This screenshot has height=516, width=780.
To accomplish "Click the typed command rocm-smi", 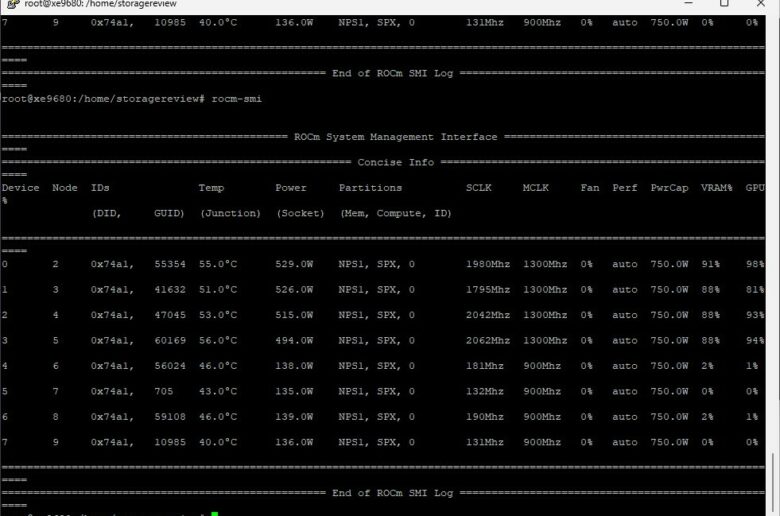I will pos(236,99).
